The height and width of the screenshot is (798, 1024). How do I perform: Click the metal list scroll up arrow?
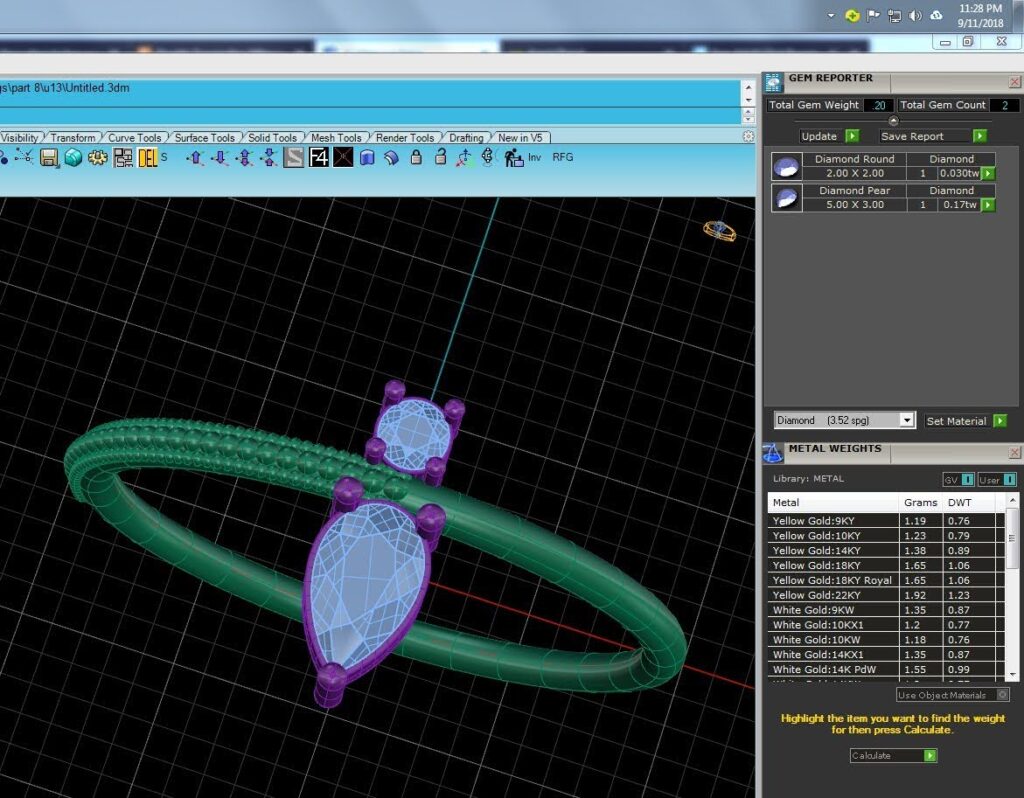(1013, 500)
